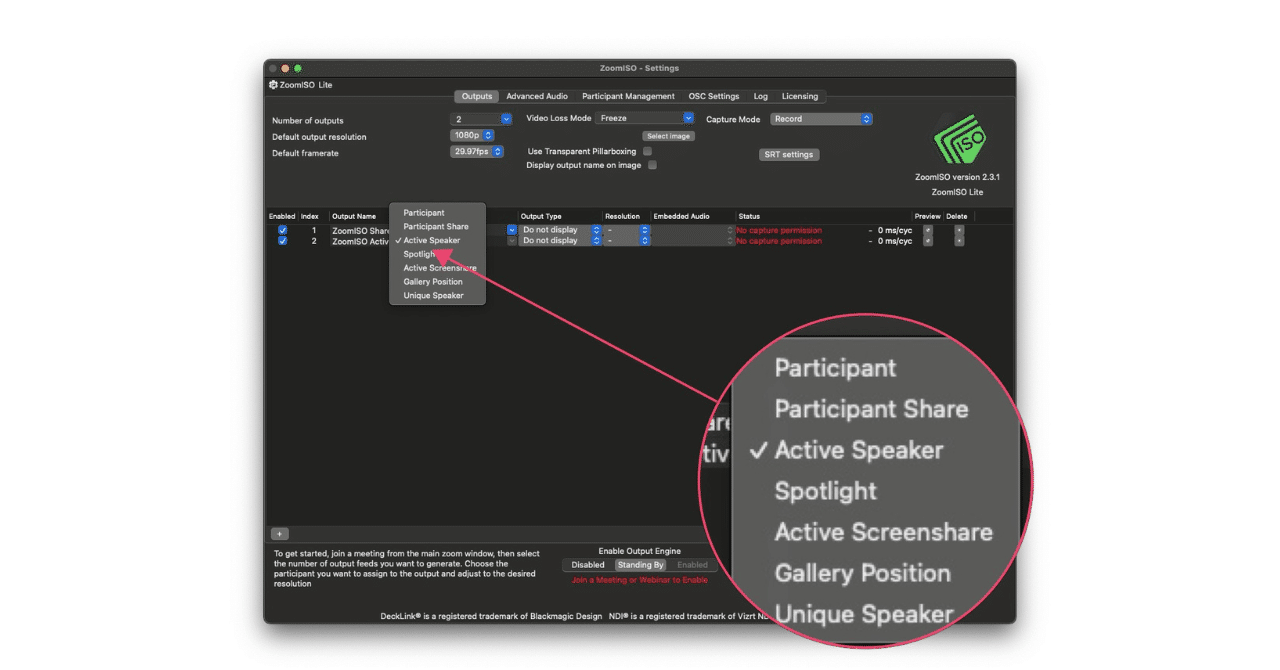Uncheck the Enabled checkbox for output 1
The image size is (1280, 670).
[282, 229]
